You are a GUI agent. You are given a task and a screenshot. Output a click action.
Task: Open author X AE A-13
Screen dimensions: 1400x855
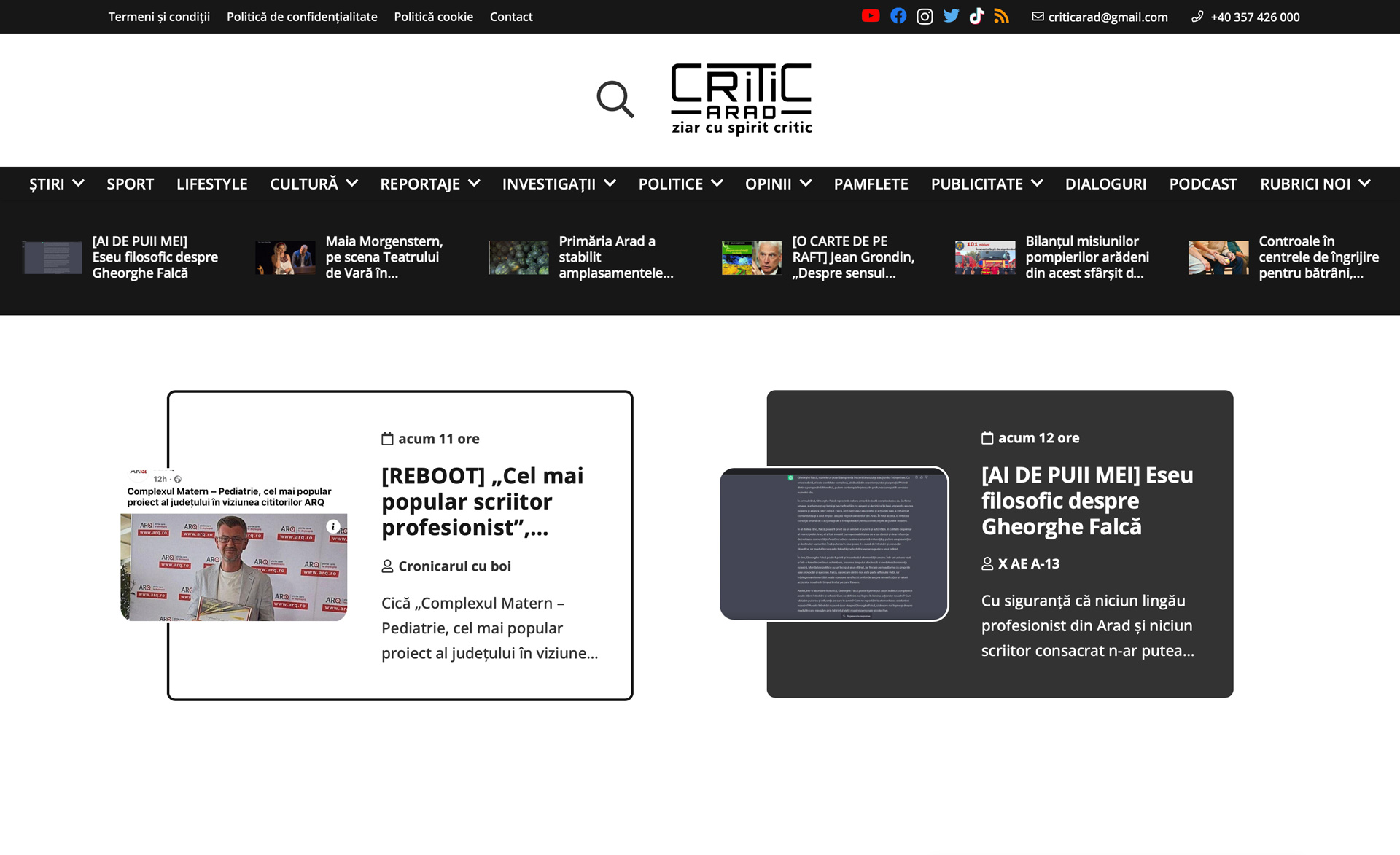(x=1029, y=563)
